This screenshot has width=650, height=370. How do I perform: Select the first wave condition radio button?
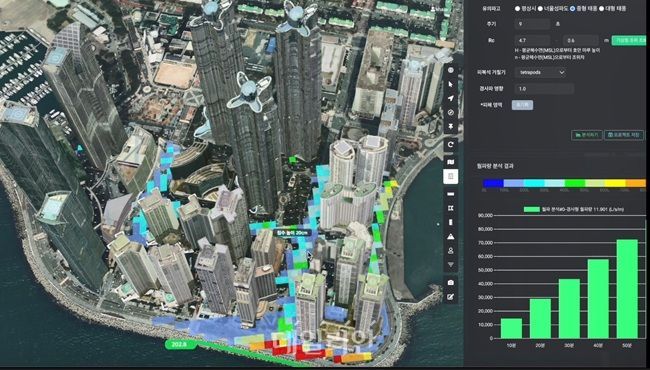pyautogui.click(x=517, y=8)
